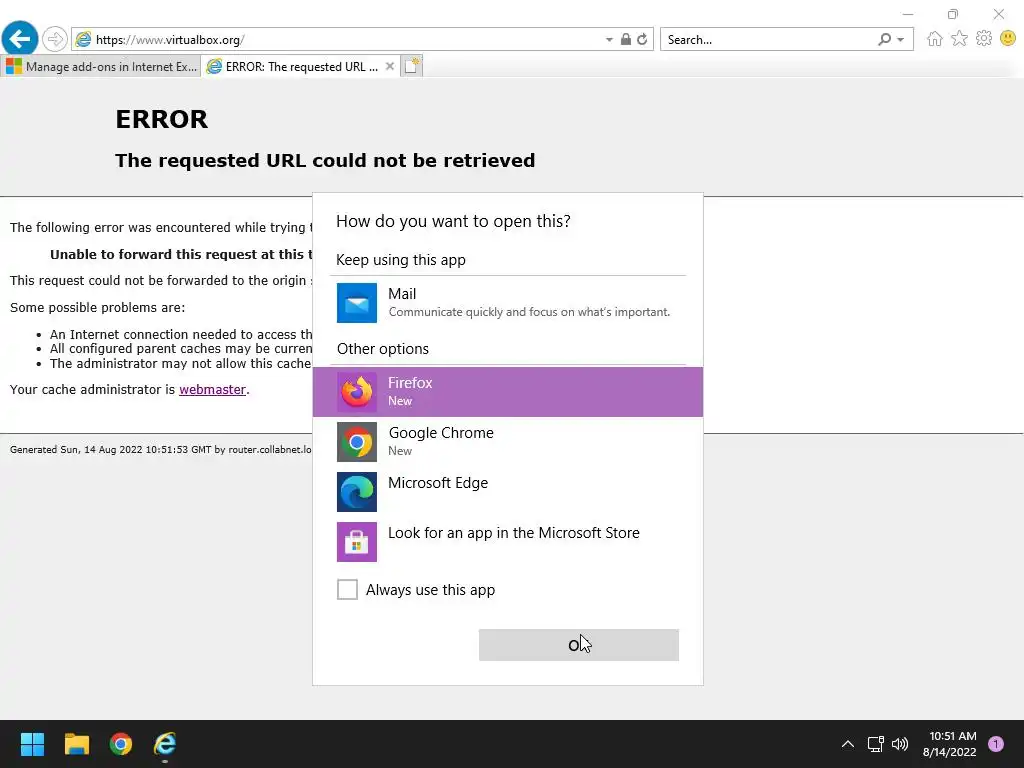Open the Home icon

pos(935,39)
